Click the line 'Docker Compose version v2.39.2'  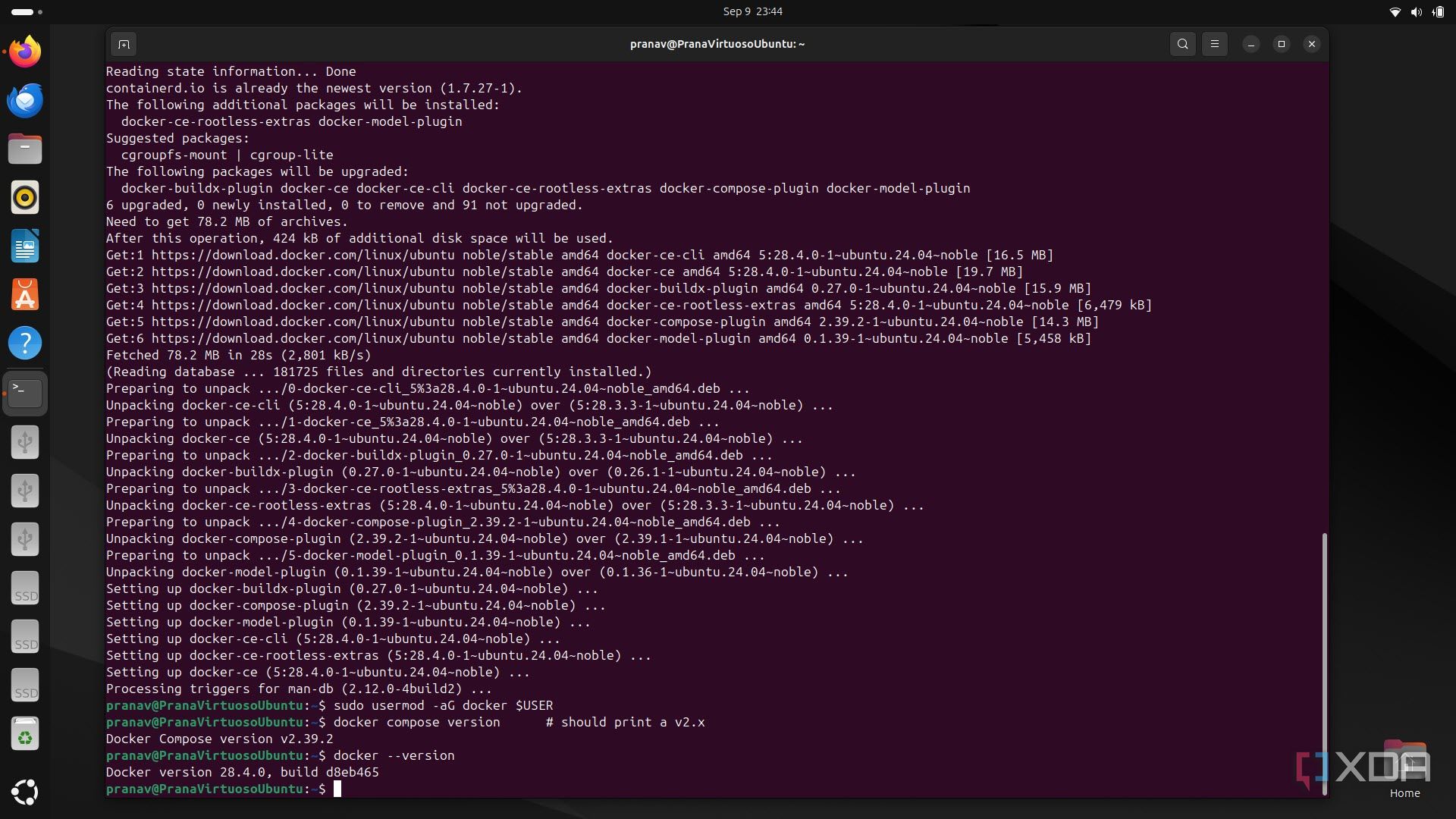pyautogui.click(x=220, y=739)
